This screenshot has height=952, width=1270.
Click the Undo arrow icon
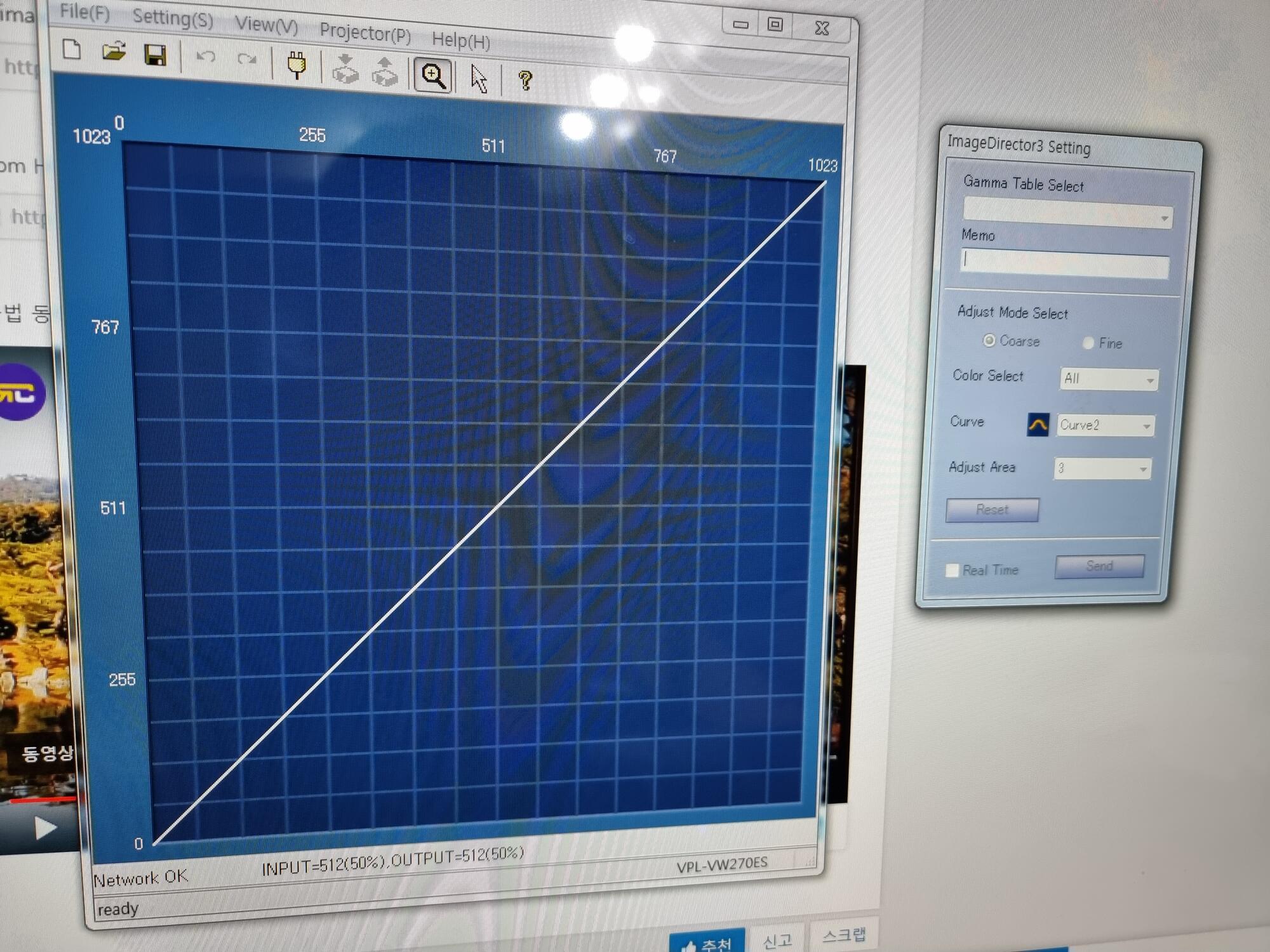click(x=205, y=57)
